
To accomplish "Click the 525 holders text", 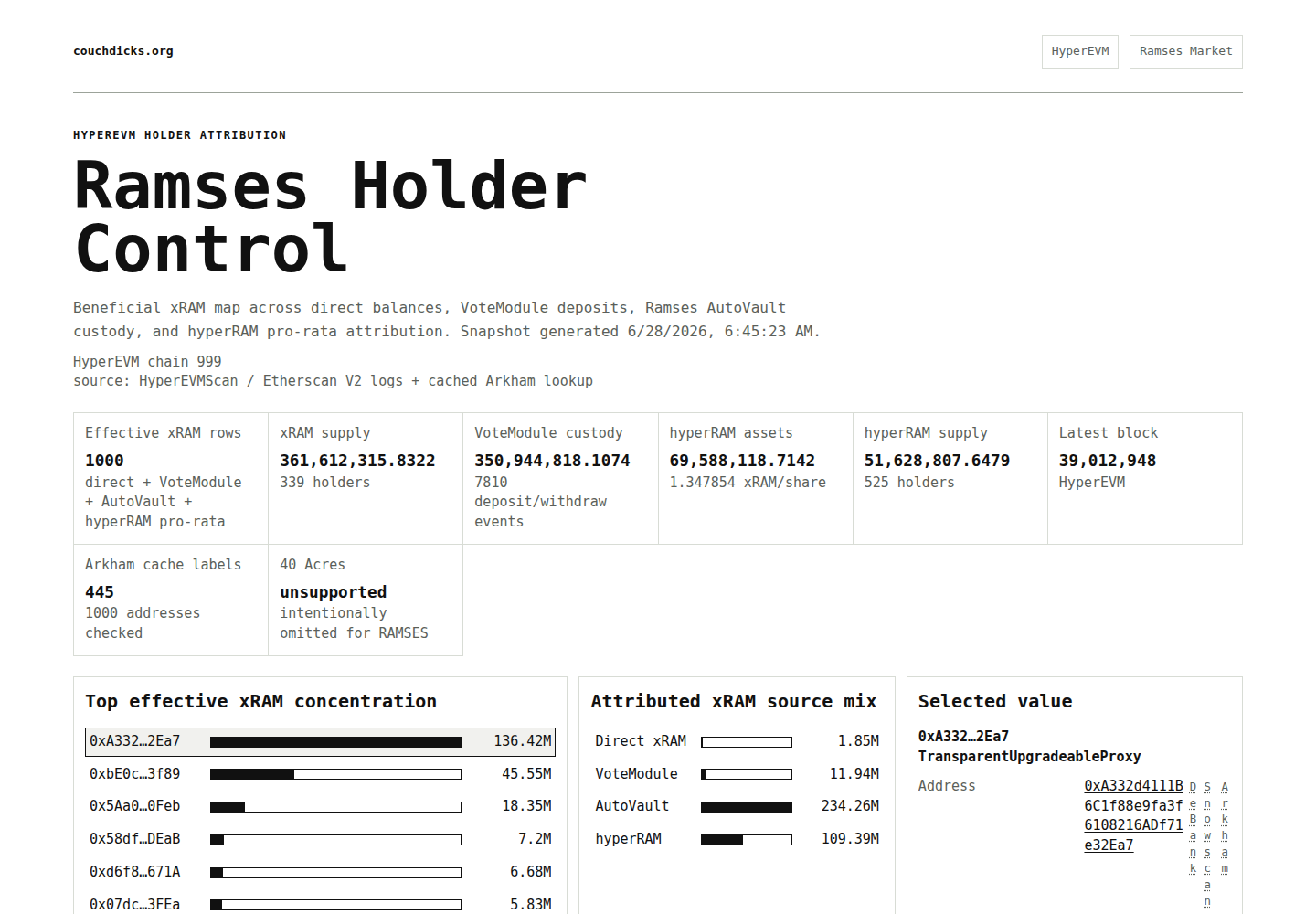I will 909,483.
